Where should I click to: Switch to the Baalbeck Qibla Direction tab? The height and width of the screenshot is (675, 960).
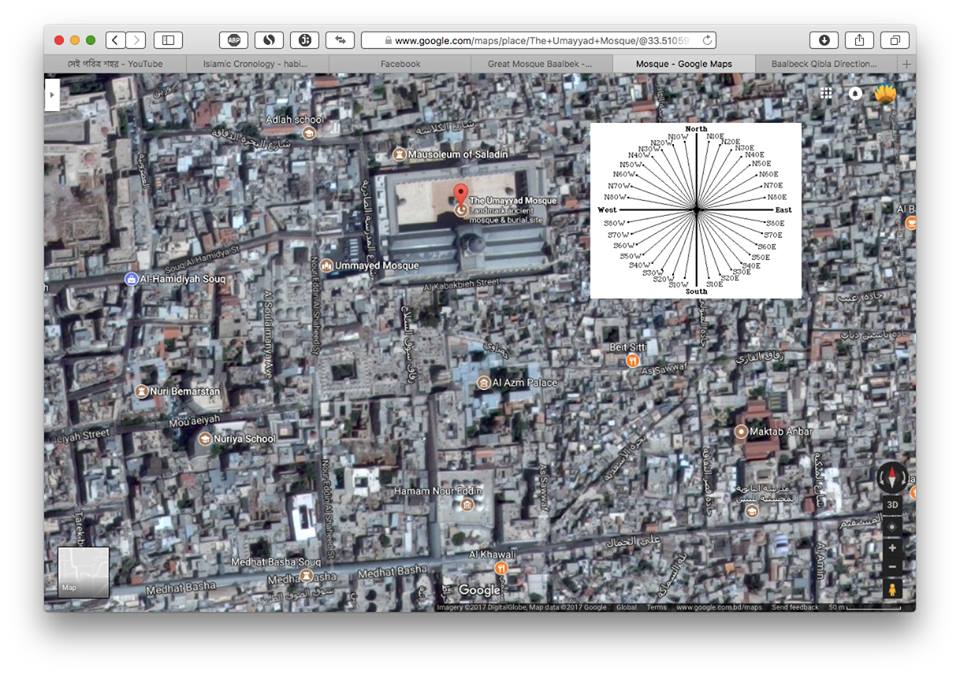pos(826,64)
